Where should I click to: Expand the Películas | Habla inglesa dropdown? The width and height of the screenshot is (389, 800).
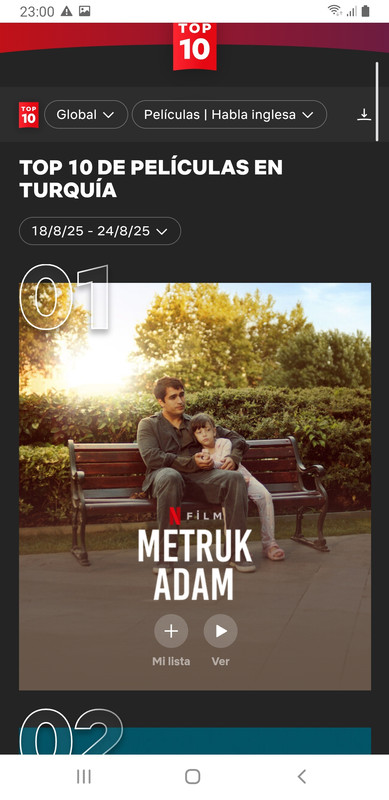229,114
